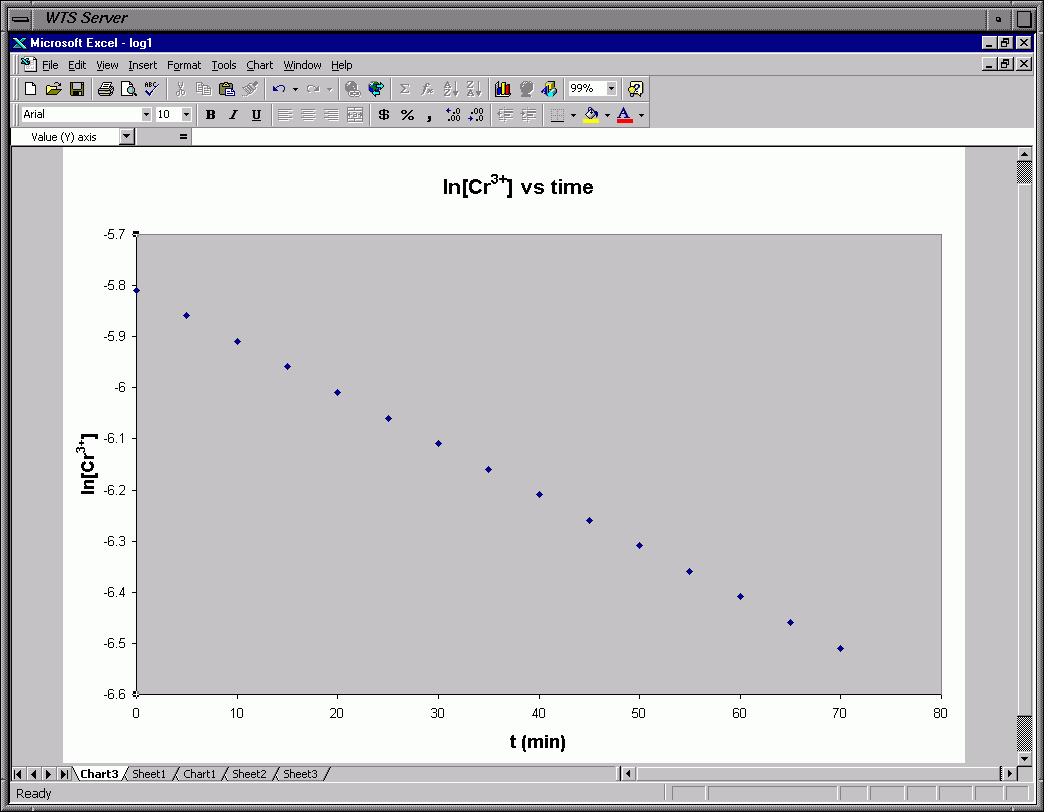1044x812 pixels.
Task: Toggle Bold formatting
Action: (x=210, y=115)
